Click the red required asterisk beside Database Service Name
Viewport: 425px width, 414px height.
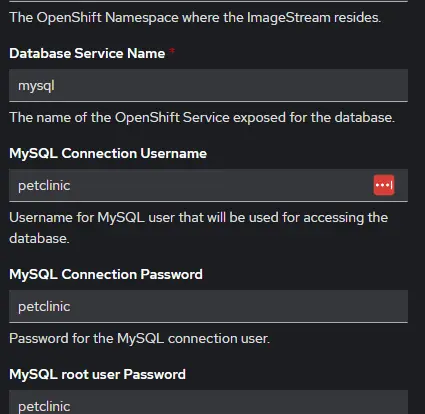point(172,51)
